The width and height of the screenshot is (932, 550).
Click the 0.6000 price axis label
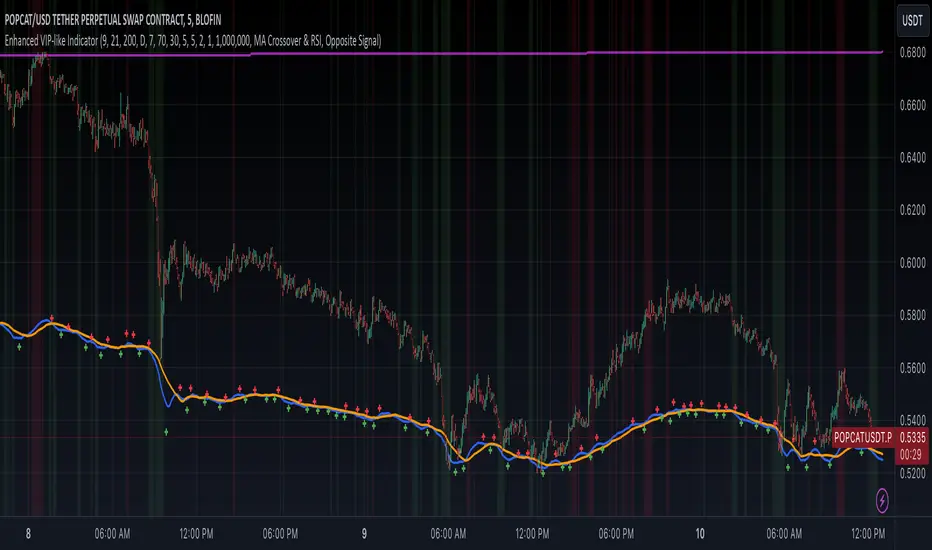912,263
